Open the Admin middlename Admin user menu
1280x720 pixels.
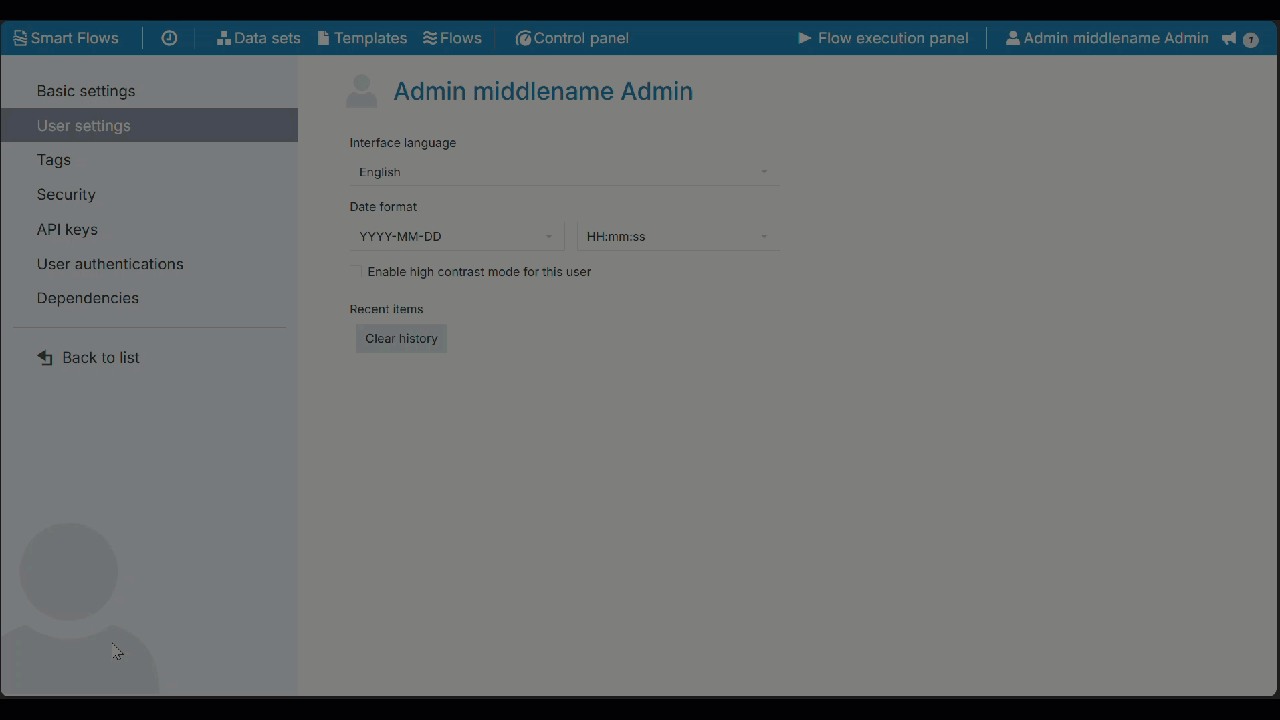click(1107, 38)
